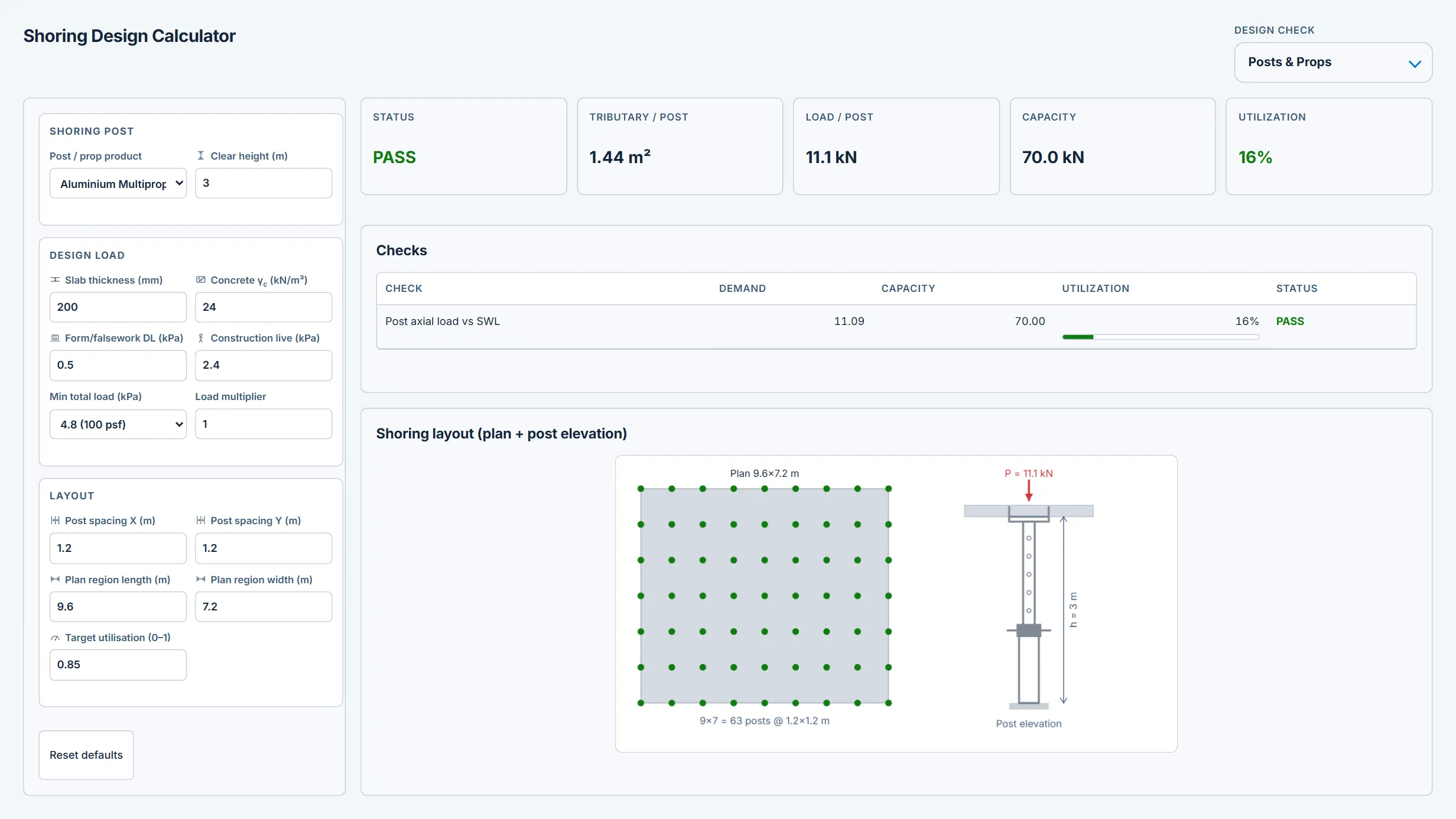
Task: Click the Plan region length icon
Action: pyautogui.click(x=55, y=579)
